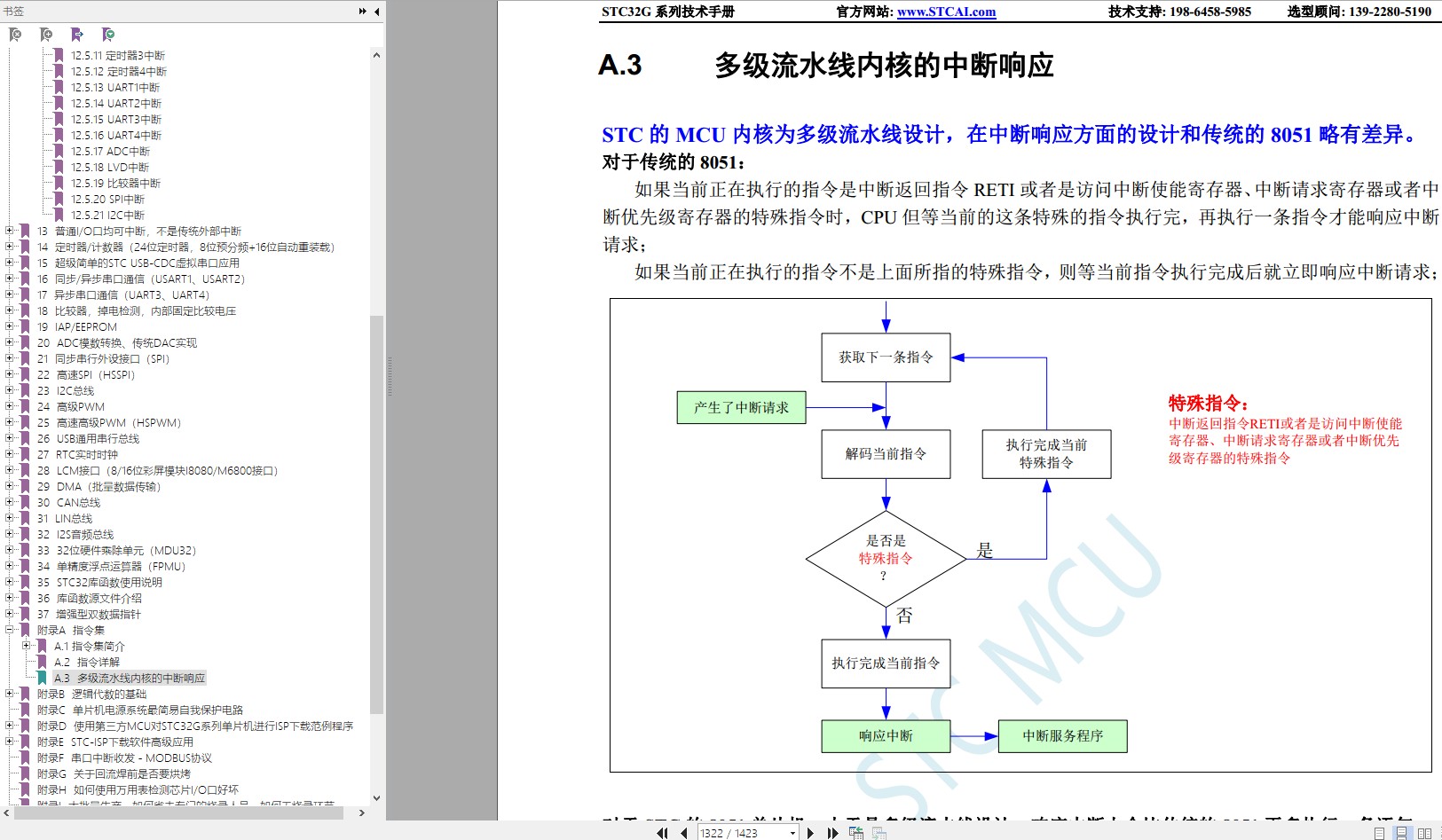Image resolution: width=1442 pixels, height=840 pixels.
Task: Click the add bookmark icon
Action: point(46,35)
